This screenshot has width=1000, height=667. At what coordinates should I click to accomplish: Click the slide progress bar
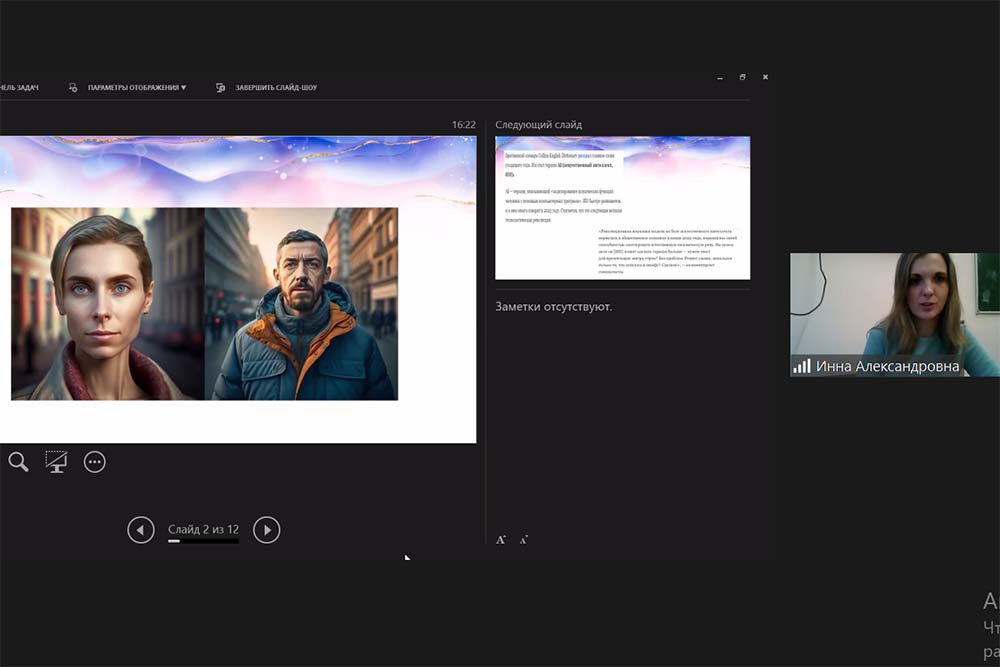click(x=203, y=541)
